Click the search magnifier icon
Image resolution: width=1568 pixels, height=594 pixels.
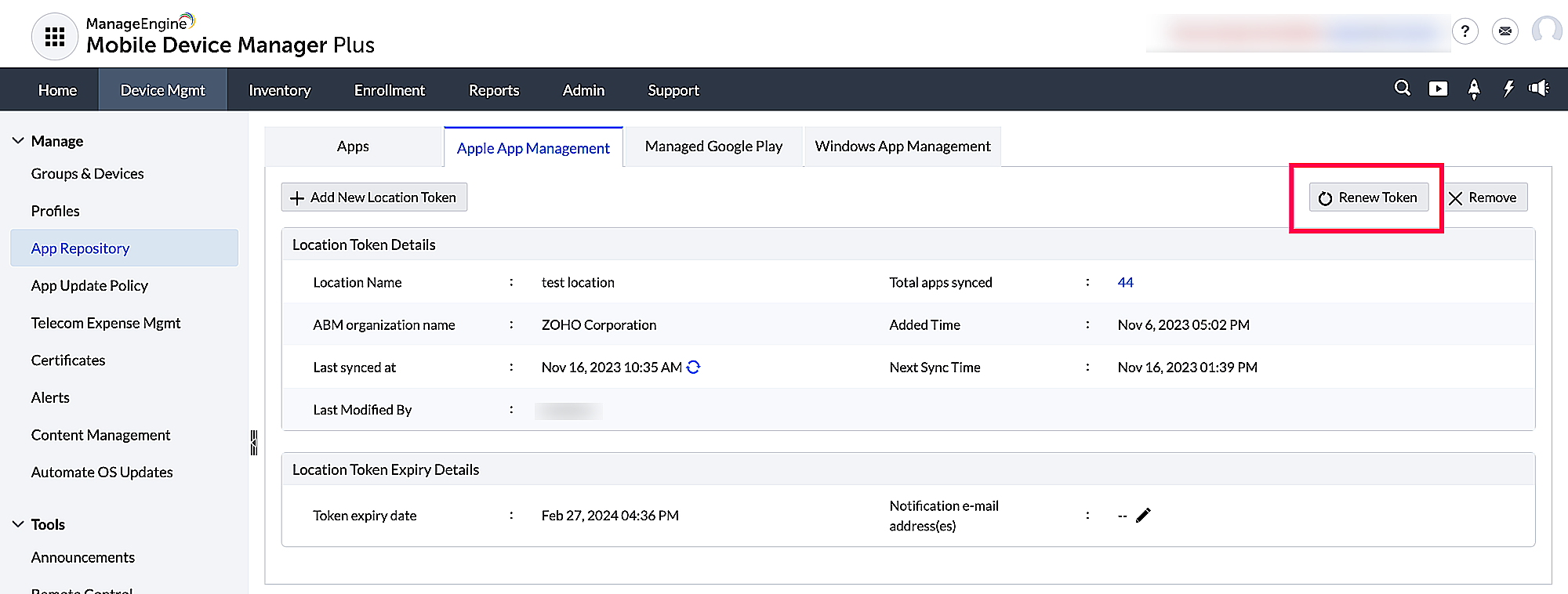pyautogui.click(x=1402, y=89)
